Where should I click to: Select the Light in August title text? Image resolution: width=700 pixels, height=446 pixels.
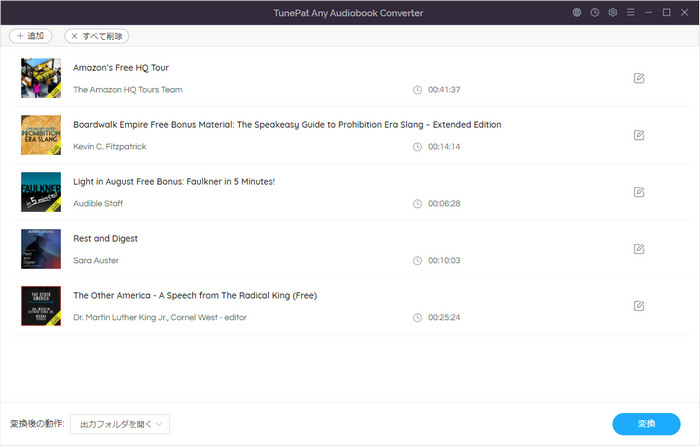pyautogui.click(x=174, y=182)
